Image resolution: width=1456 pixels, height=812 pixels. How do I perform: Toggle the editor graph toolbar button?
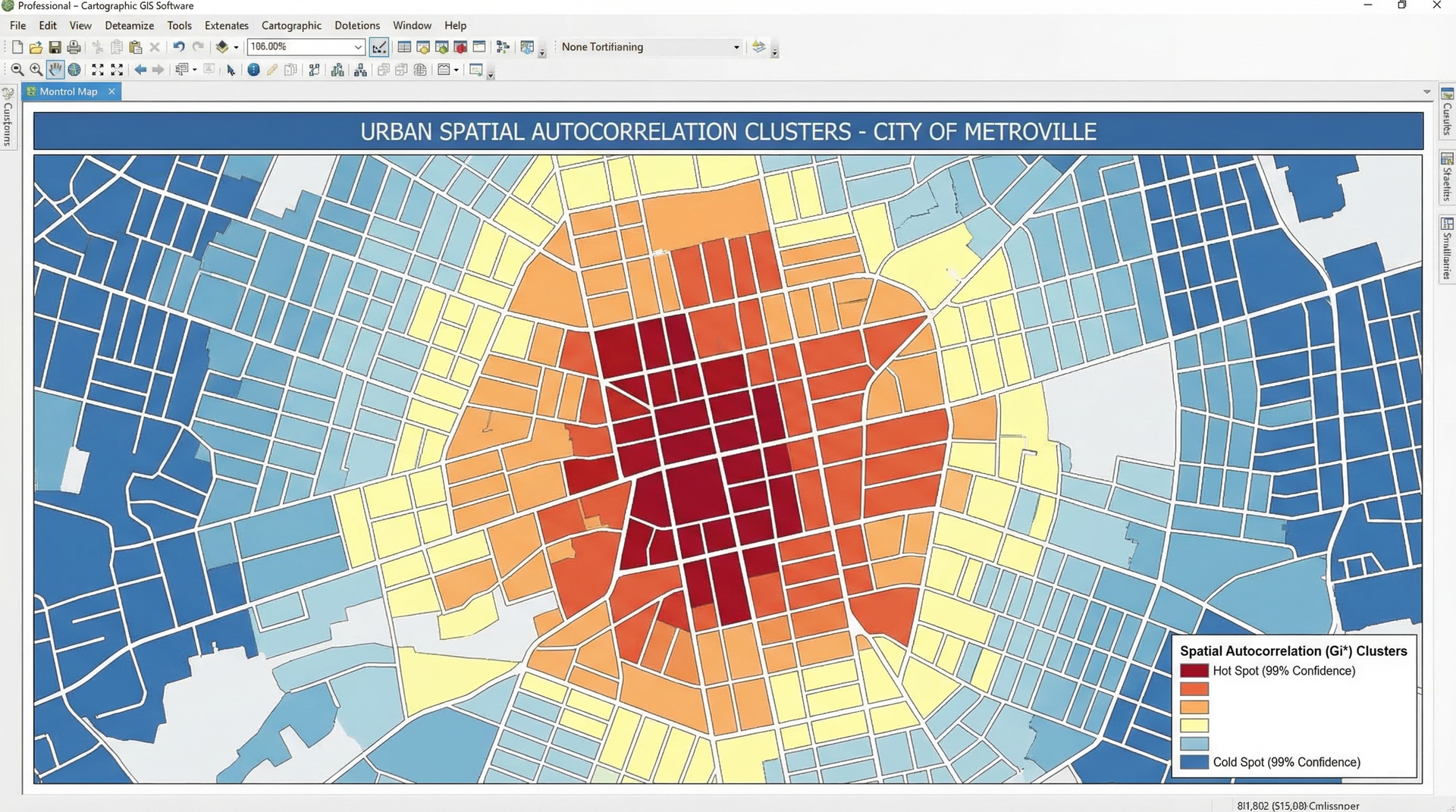[x=379, y=47]
